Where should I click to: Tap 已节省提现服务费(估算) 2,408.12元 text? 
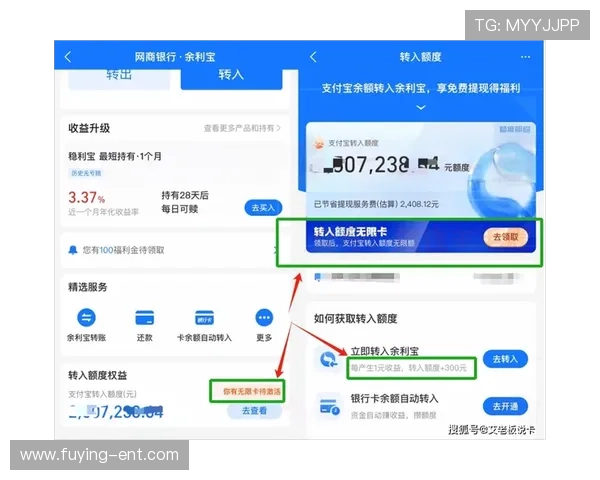(376, 204)
